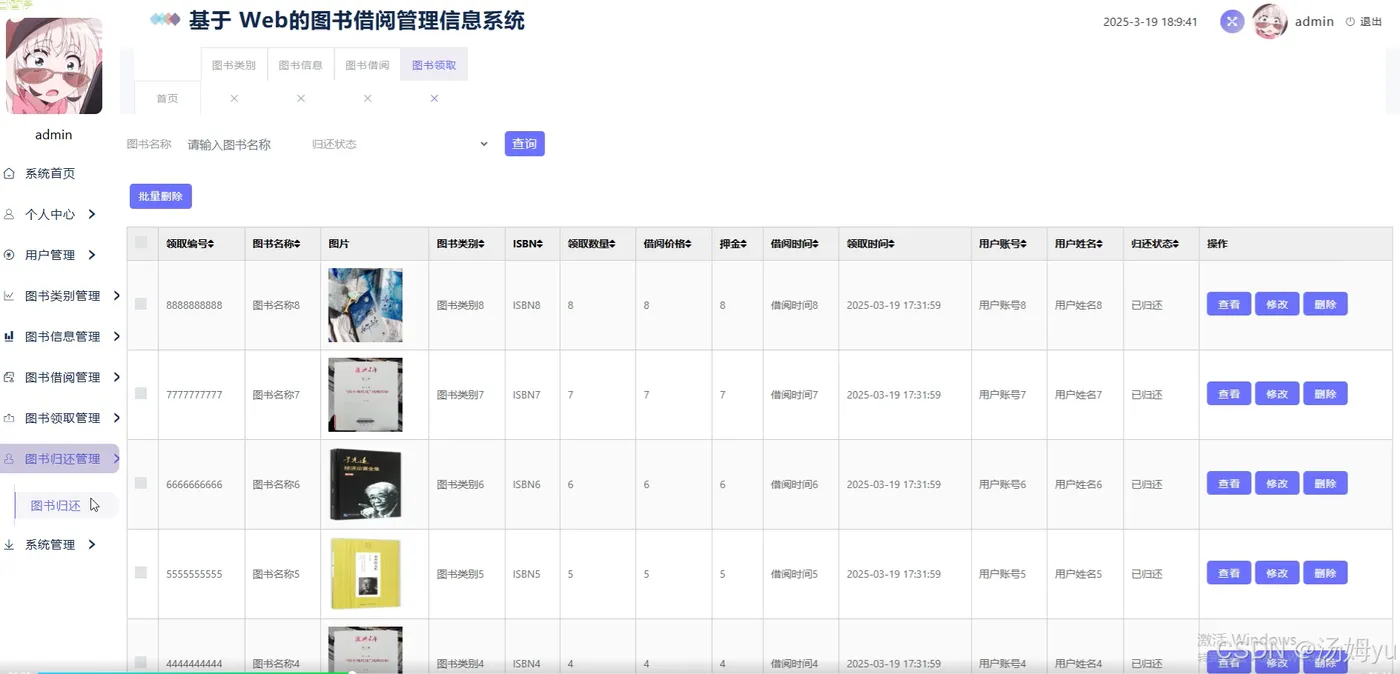Screen dimensions: 1400x674
Task: Sort table by 图书名称 arrows
Action: pos(297,244)
